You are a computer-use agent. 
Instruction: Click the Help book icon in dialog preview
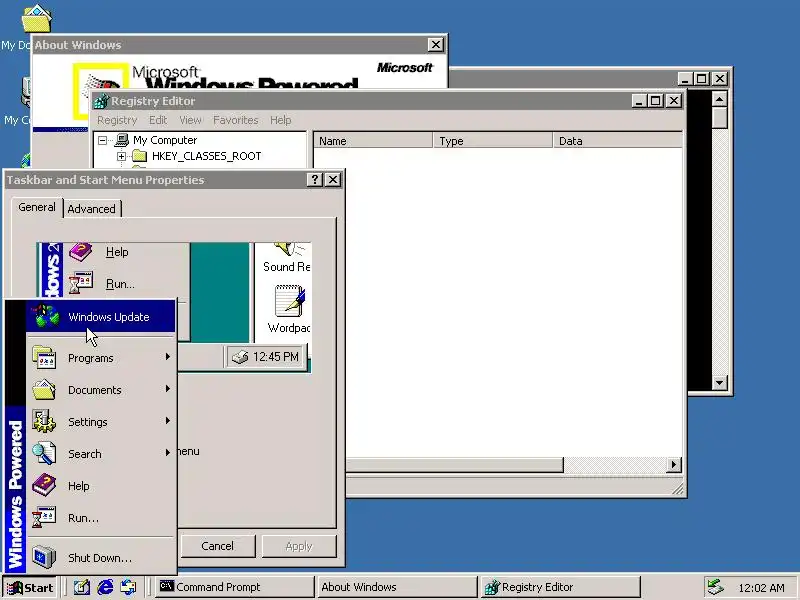(x=81, y=252)
